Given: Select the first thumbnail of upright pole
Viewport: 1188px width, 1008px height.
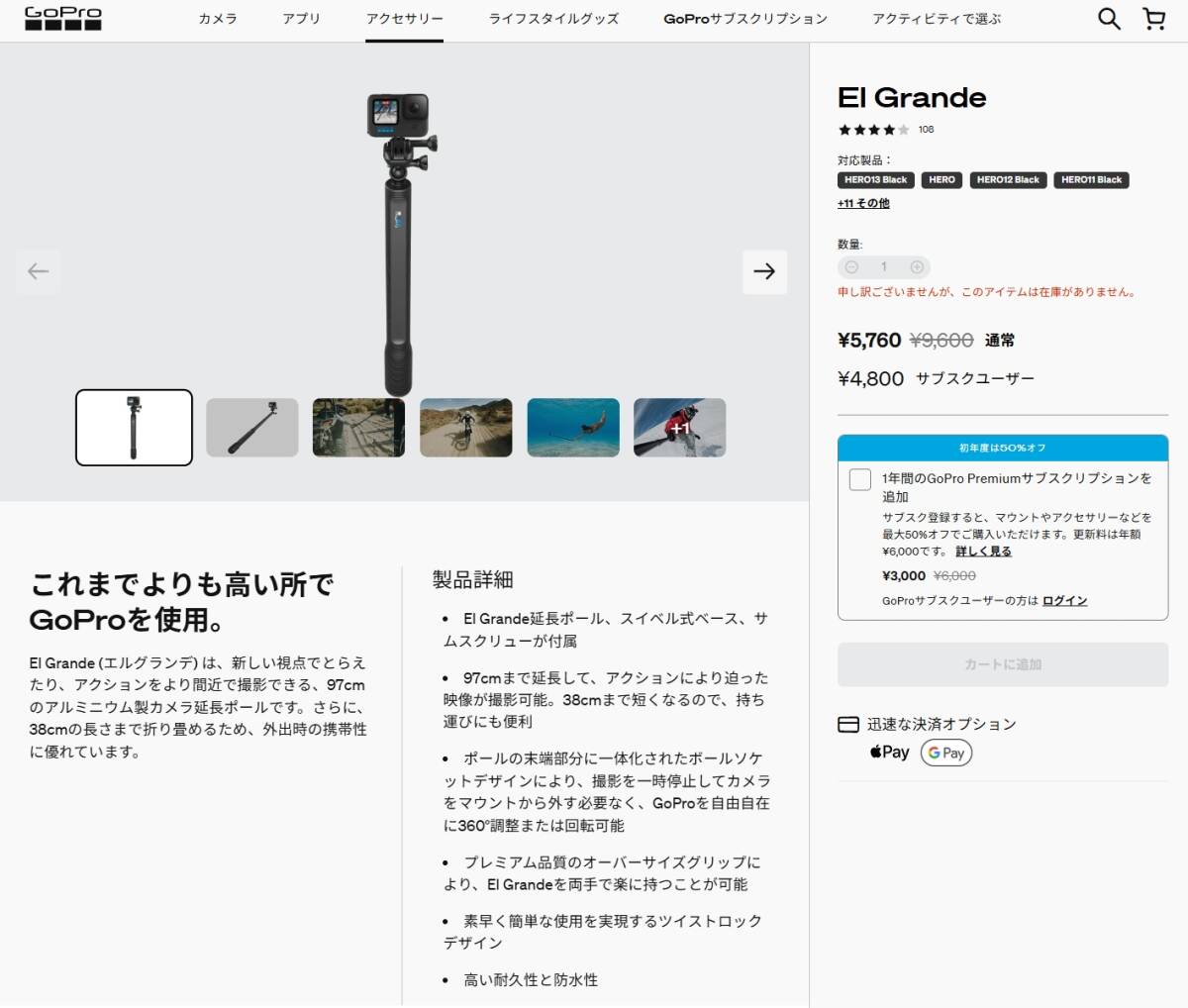Looking at the screenshot, I should [134, 428].
